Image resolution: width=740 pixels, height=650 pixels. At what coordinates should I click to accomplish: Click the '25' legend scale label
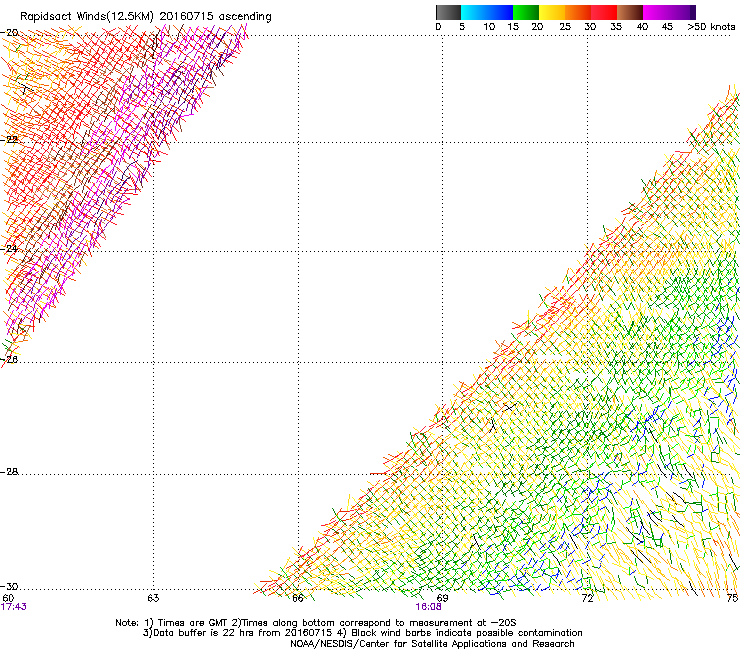click(565, 27)
